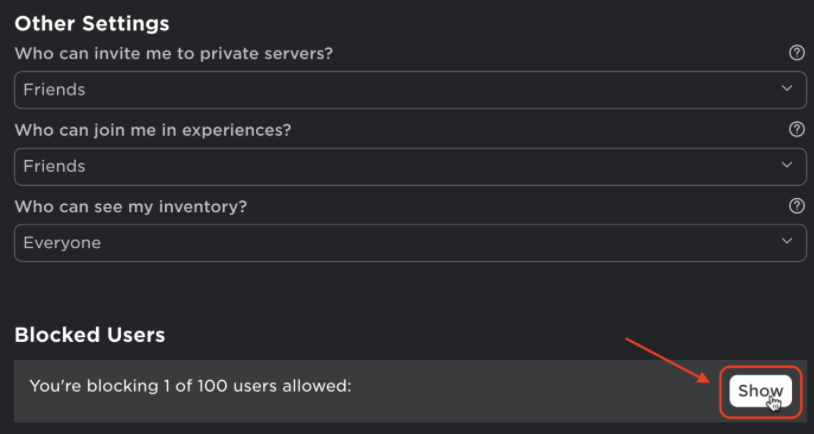Show the blocked users list

coord(761,391)
